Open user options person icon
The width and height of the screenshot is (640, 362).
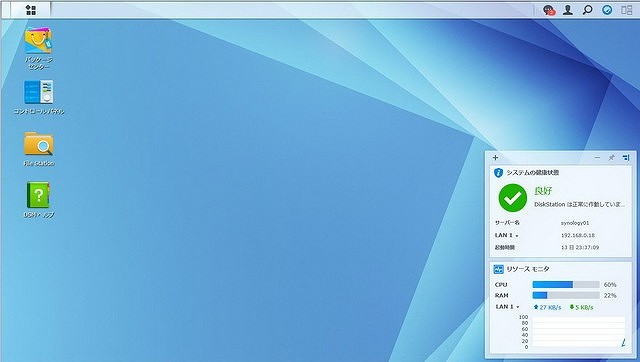(568, 10)
